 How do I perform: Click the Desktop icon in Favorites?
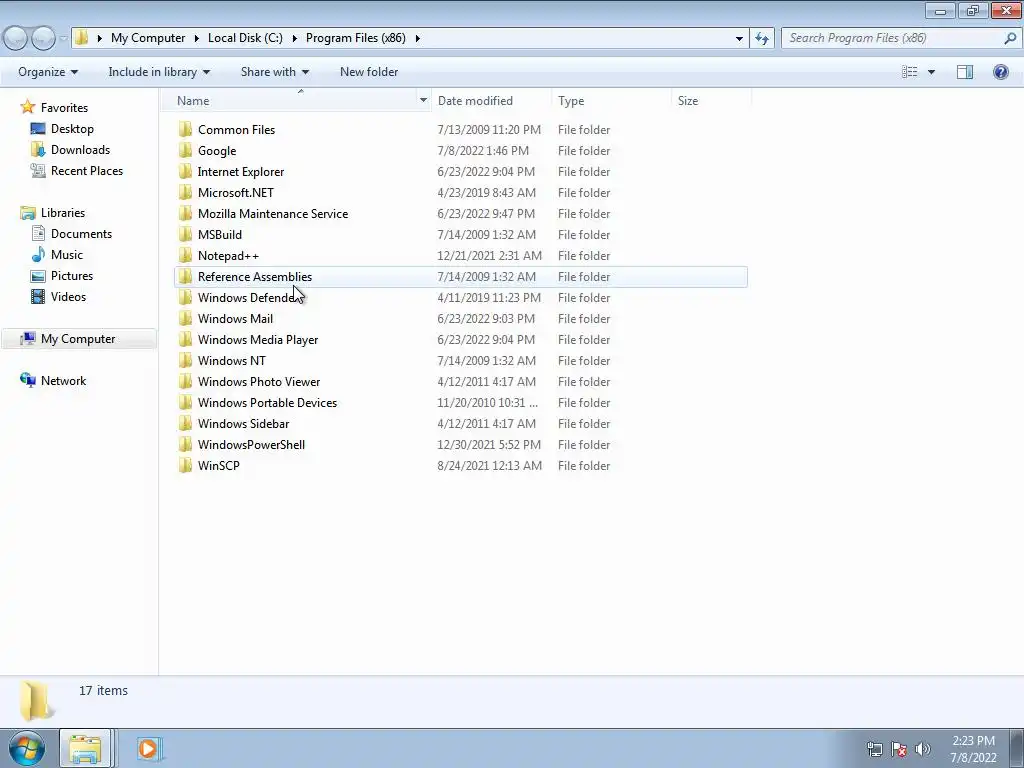(38, 129)
